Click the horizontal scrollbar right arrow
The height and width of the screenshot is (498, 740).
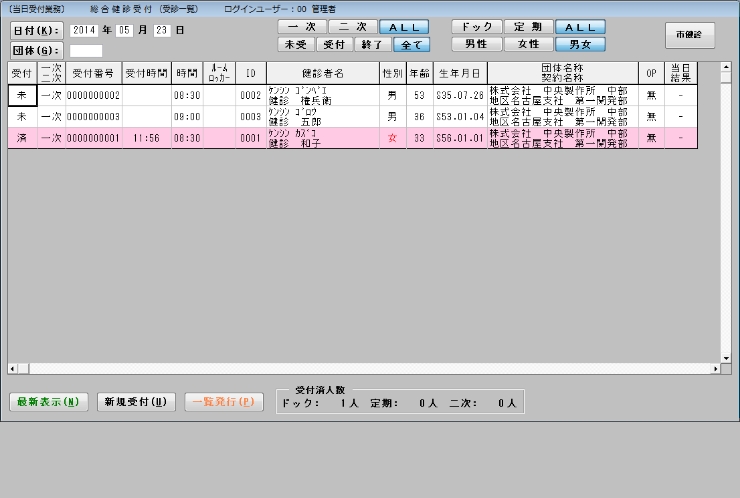click(x=716, y=369)
